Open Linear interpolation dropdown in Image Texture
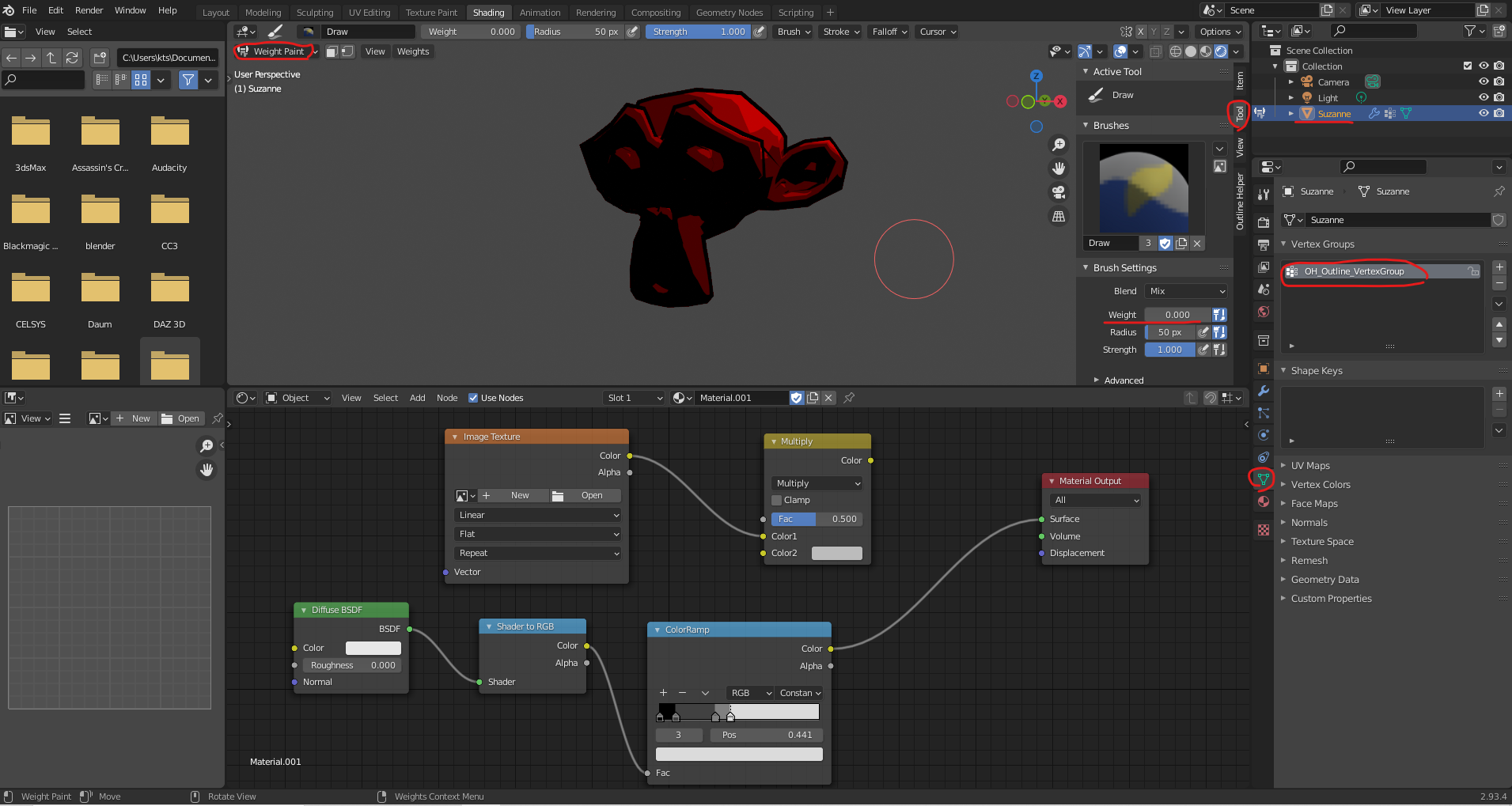1512x806 pixels. [537, 515]
